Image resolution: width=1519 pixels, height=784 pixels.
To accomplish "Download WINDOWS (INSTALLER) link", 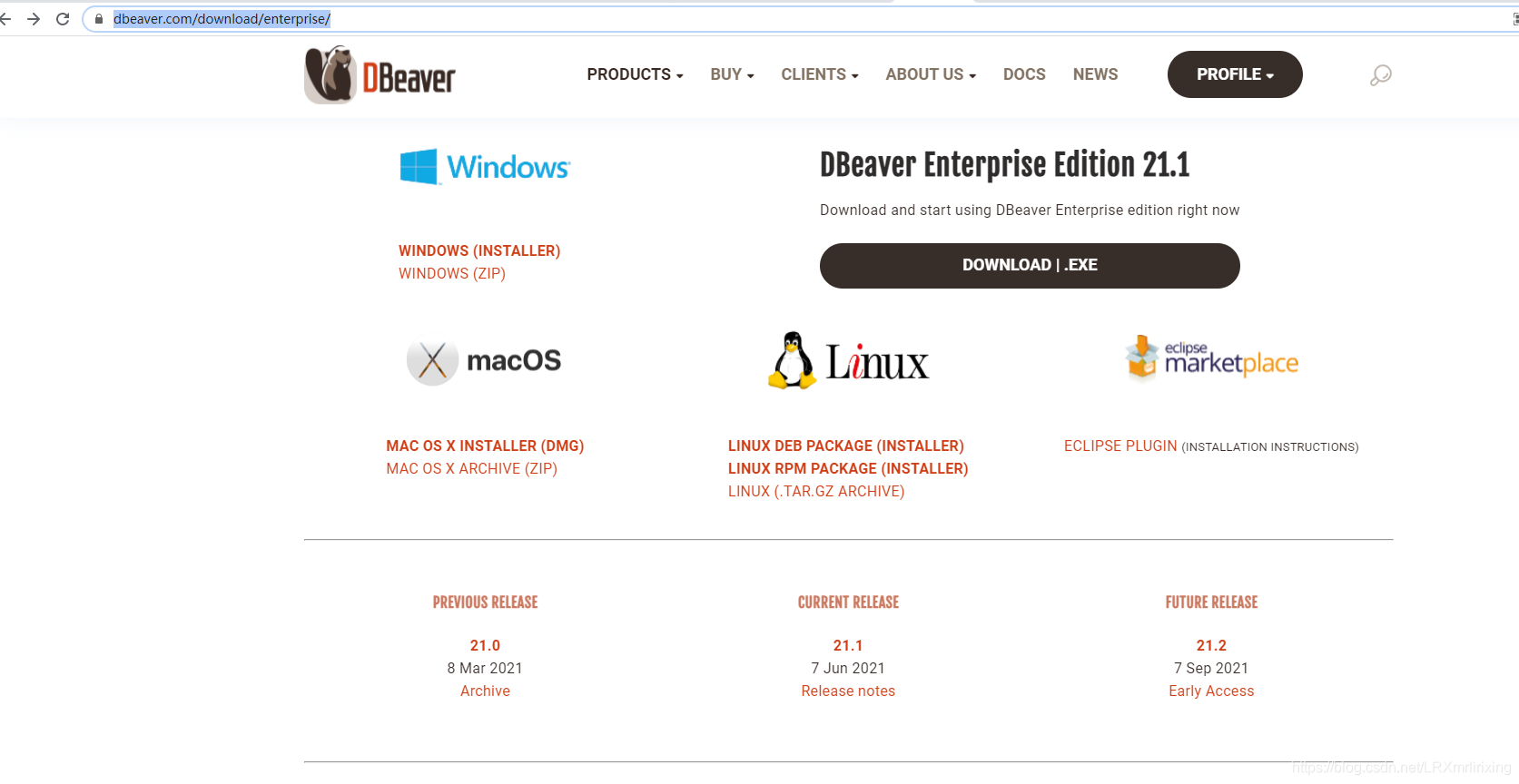I will 479,250.
